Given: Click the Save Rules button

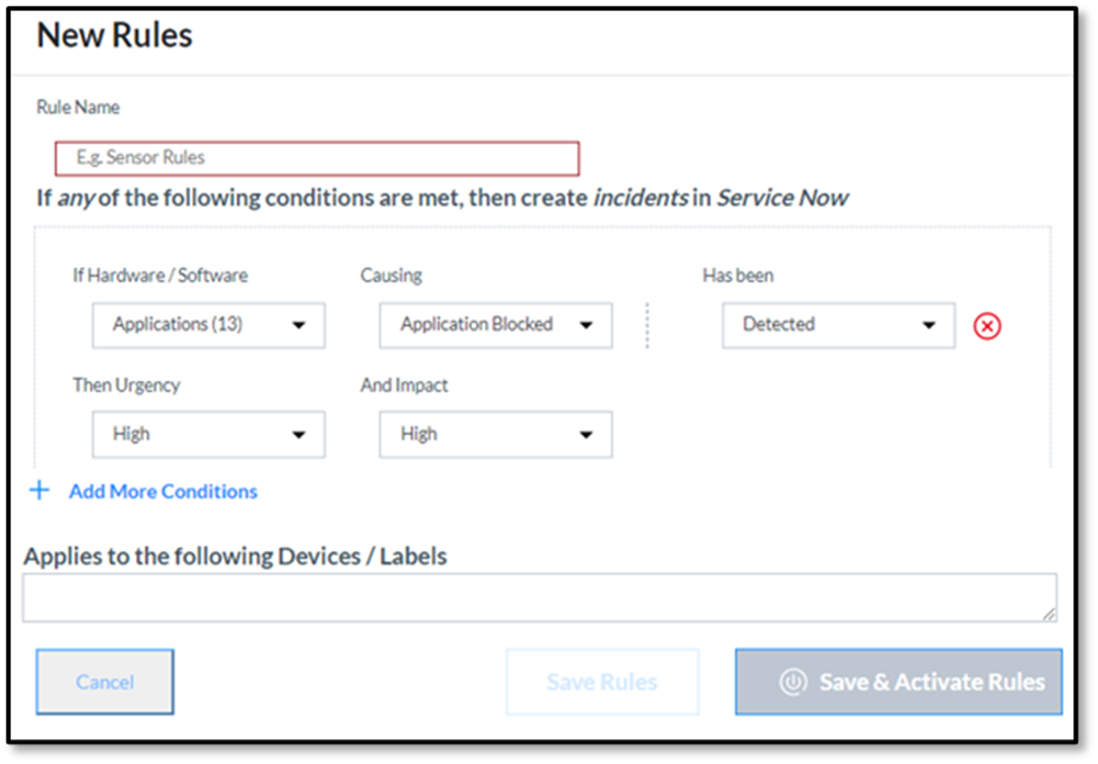Looking at the screenshot, I should point(602,682).
